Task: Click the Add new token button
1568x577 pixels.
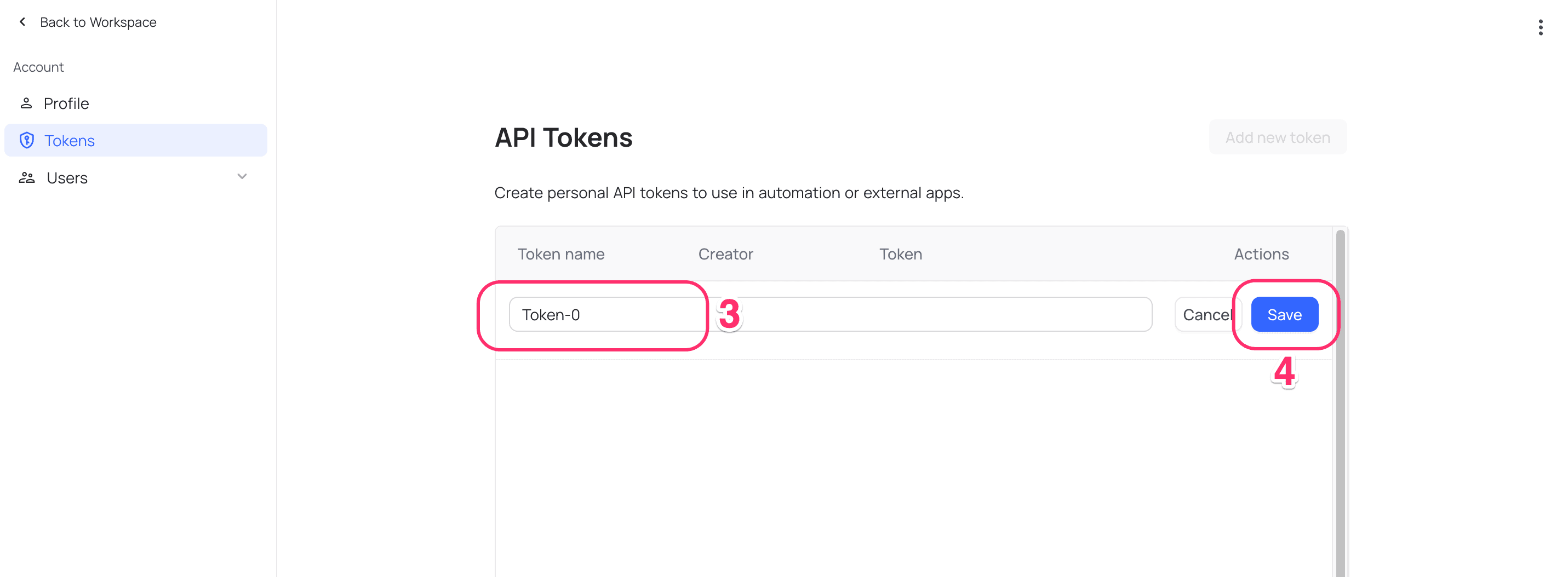Action: [1278, 137]
